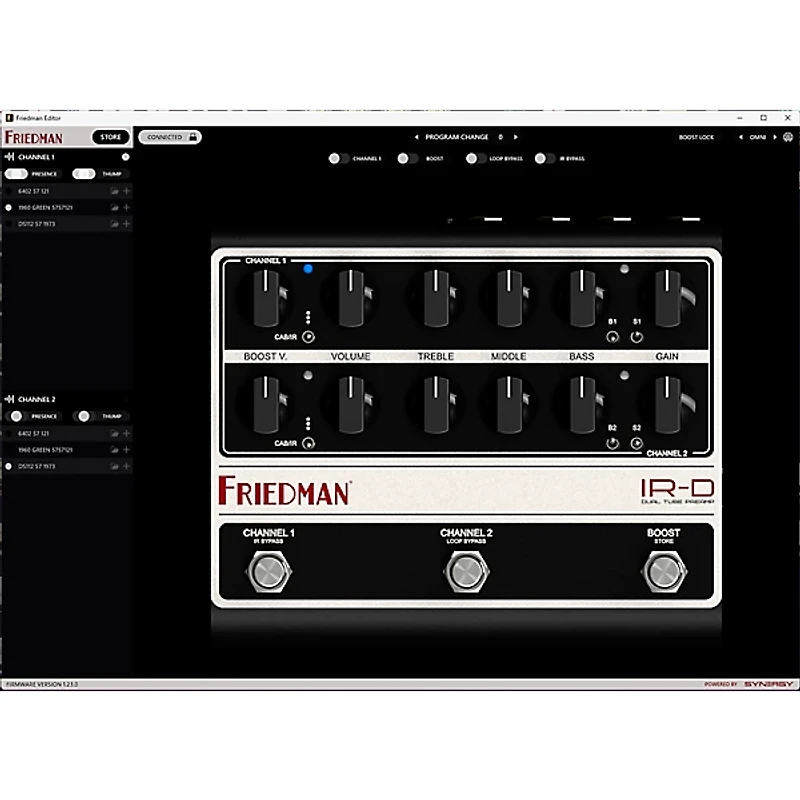Enable the PRESENCE toggle for Channel 1
Viewport: 800px width, 800px height.
[16, 174]
